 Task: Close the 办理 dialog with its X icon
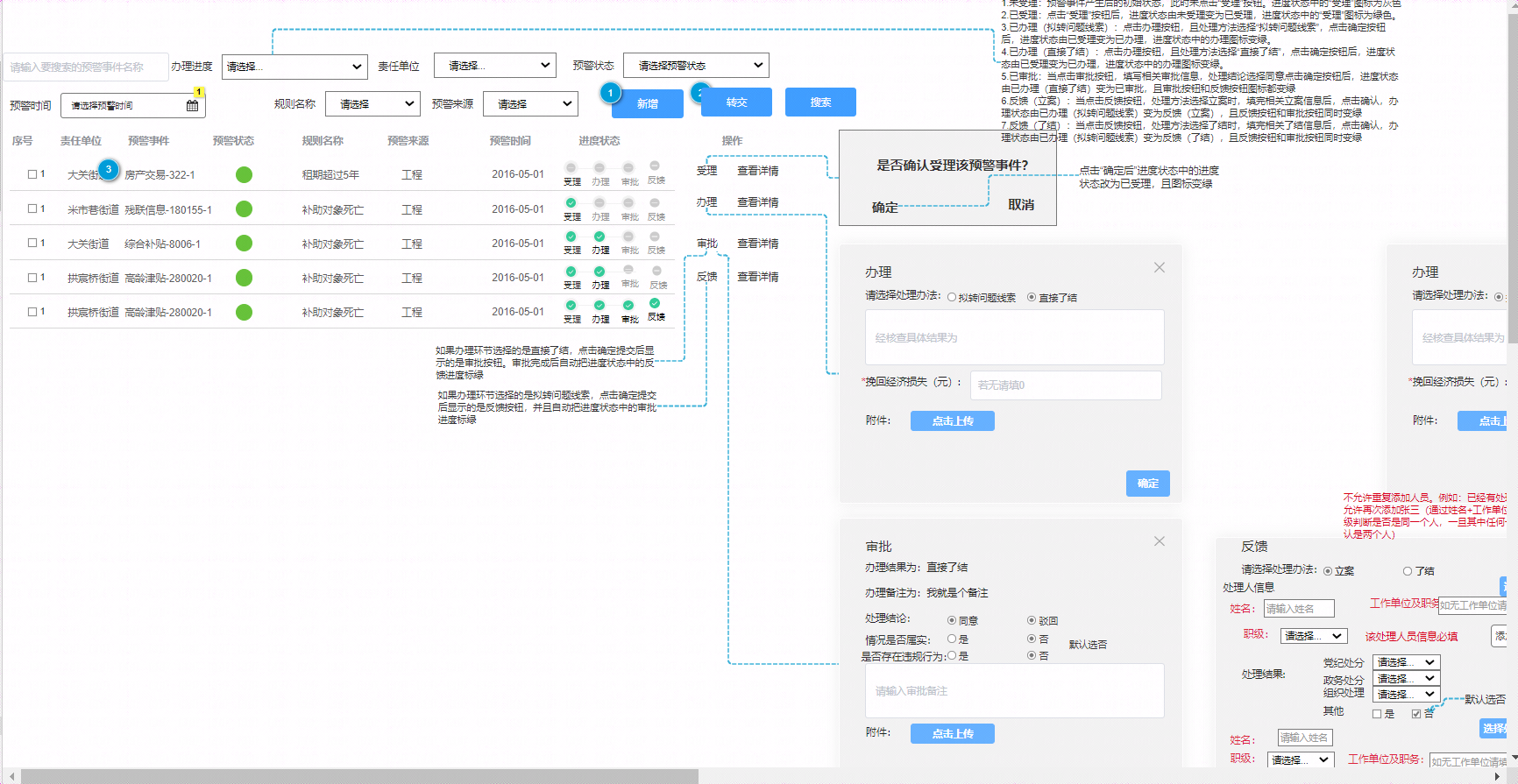(1160, 267)
